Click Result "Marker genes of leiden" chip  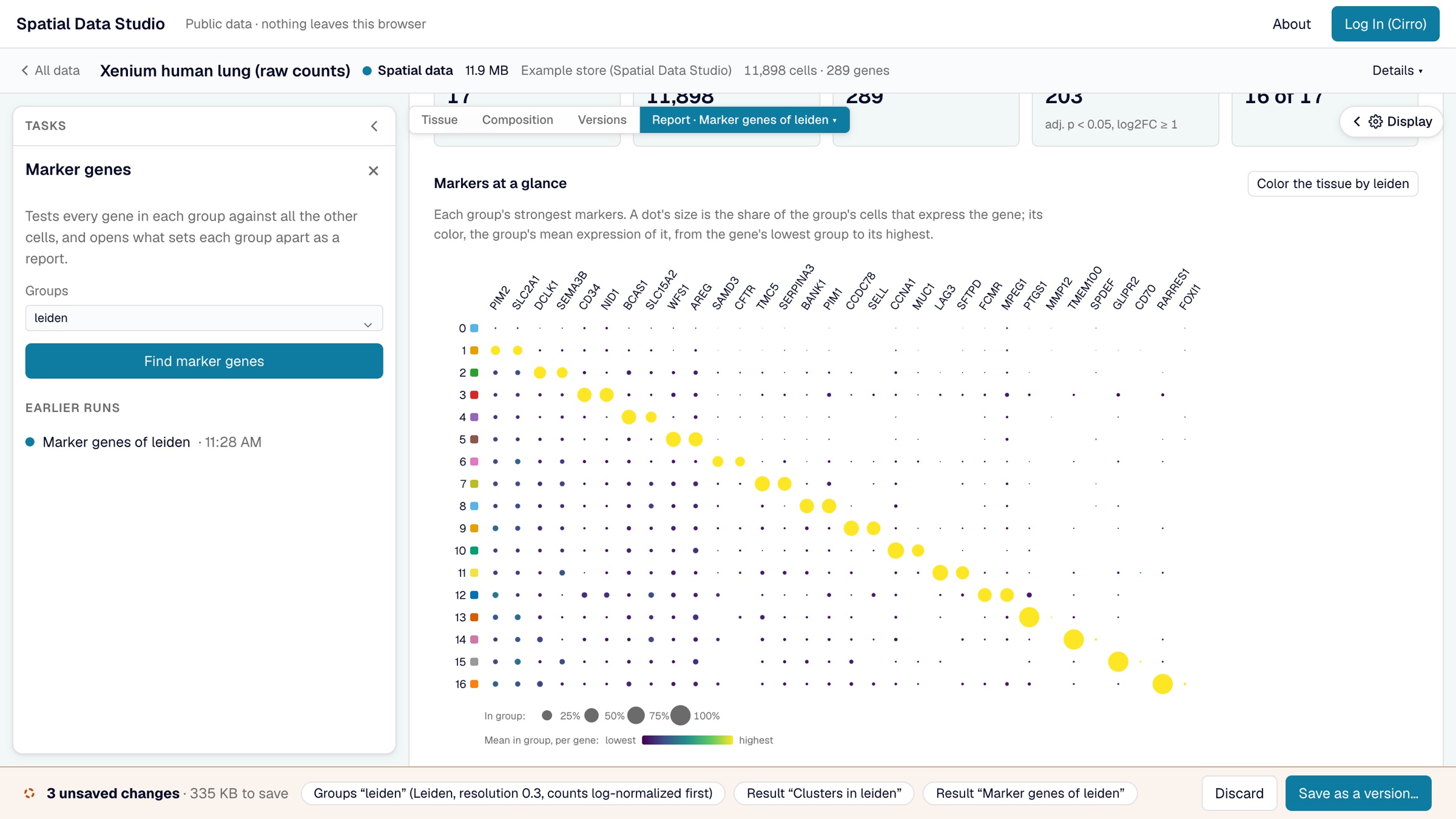(1030, 794)
